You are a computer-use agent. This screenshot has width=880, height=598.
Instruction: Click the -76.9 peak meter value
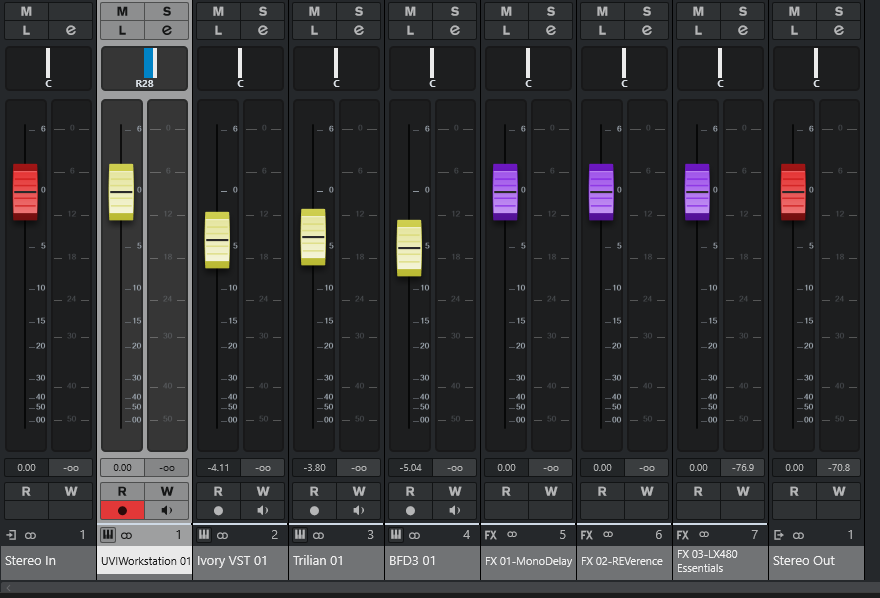(x=742, y=467)
